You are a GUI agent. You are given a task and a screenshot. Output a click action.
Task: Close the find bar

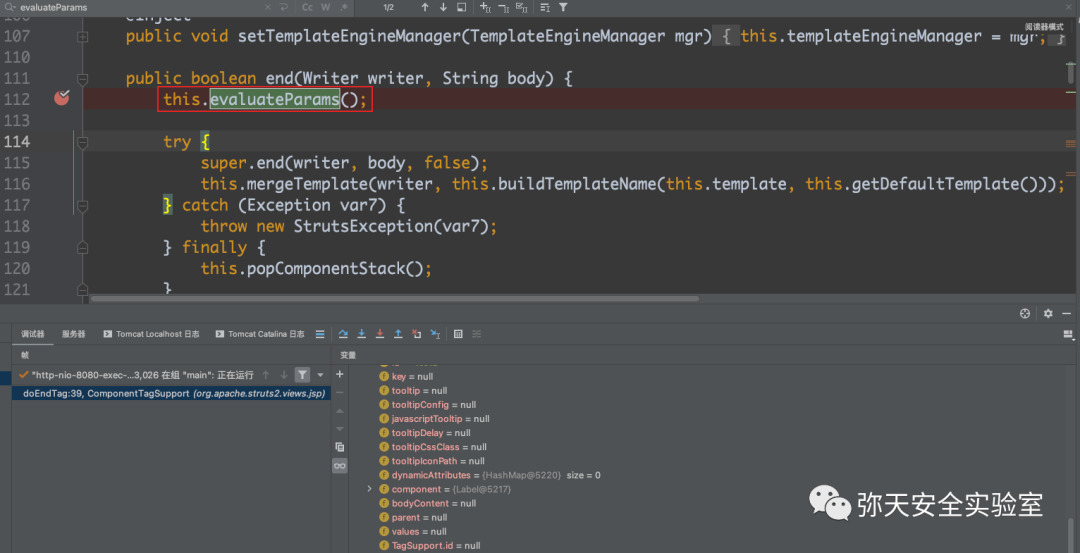pyautogui.click(x=1069, y=7)
